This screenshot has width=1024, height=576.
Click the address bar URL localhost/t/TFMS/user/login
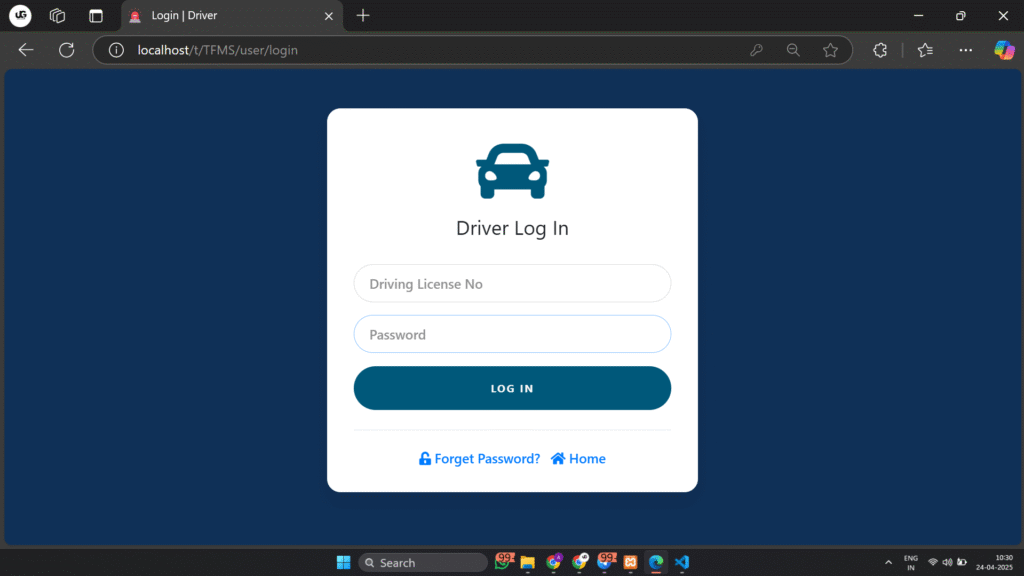[x=217, y=50]
